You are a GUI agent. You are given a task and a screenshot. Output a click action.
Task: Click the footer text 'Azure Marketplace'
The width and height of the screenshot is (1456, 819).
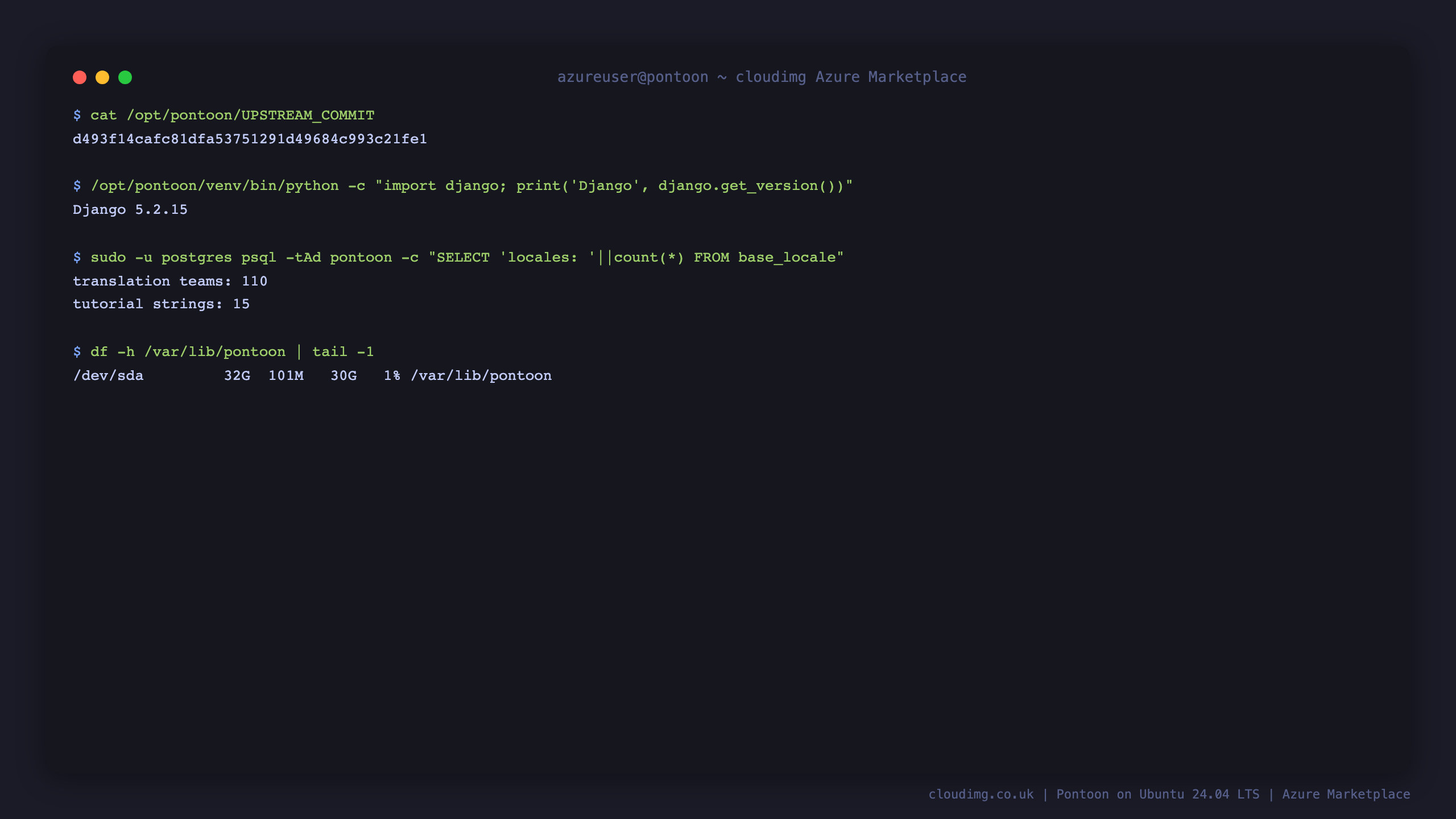point(1346,795)
